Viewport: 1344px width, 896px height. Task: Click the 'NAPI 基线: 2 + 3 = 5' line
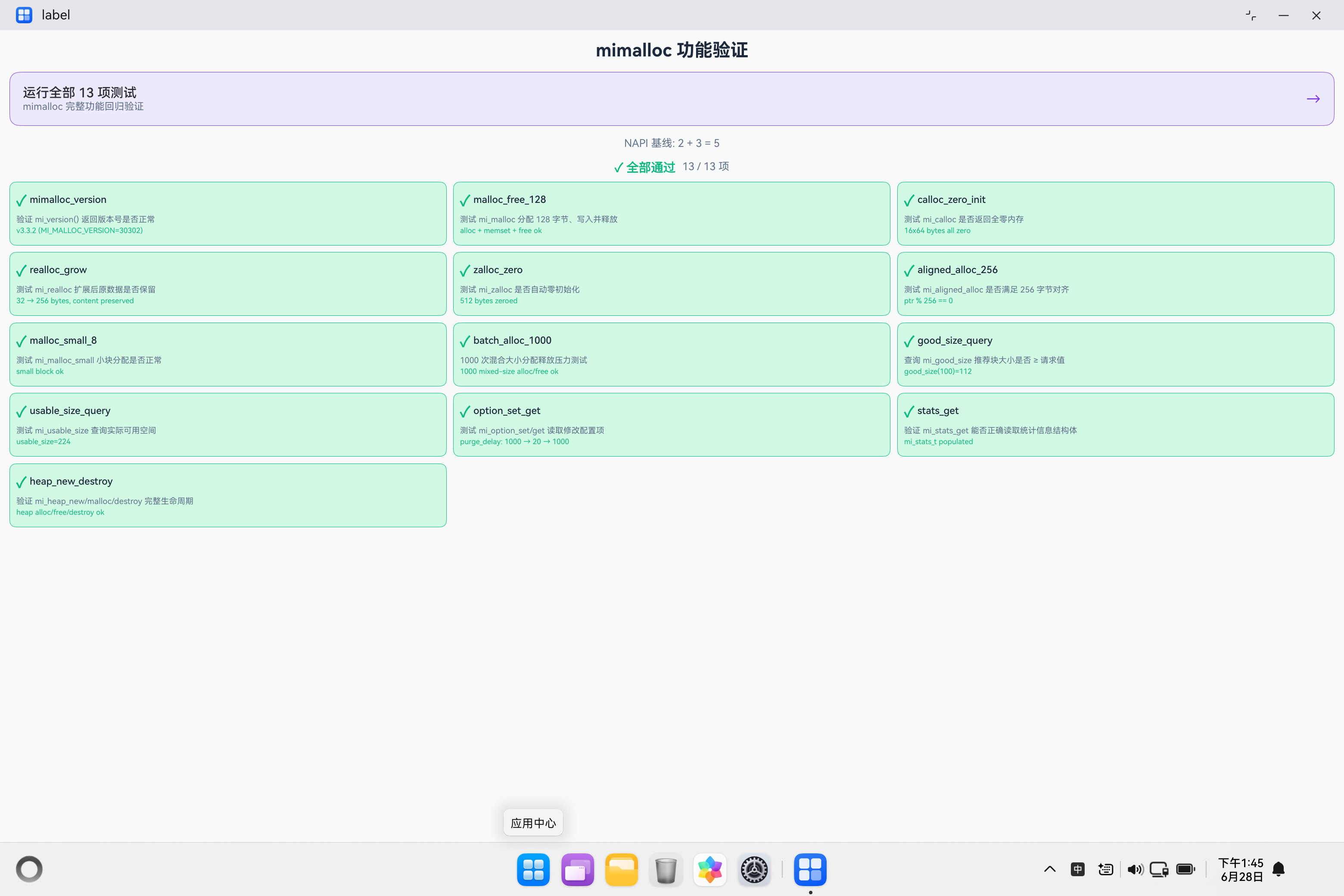(x=672, y=143)
